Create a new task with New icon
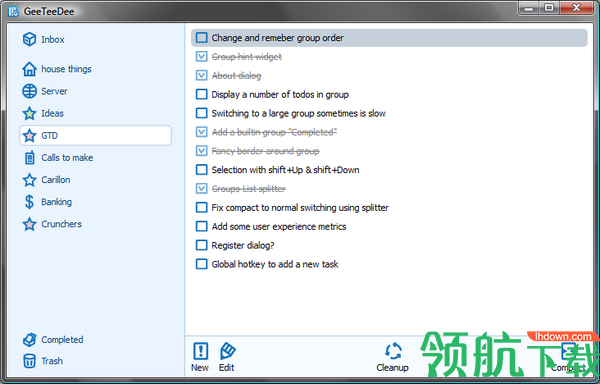Screen dimensions: 600x384 click(201, 351)
